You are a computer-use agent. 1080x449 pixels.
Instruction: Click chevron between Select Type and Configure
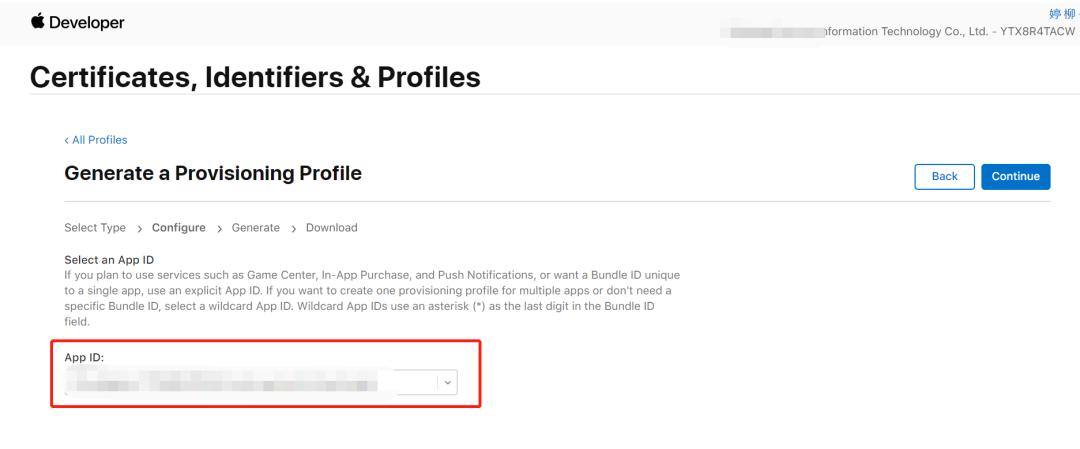coord(139,228)
